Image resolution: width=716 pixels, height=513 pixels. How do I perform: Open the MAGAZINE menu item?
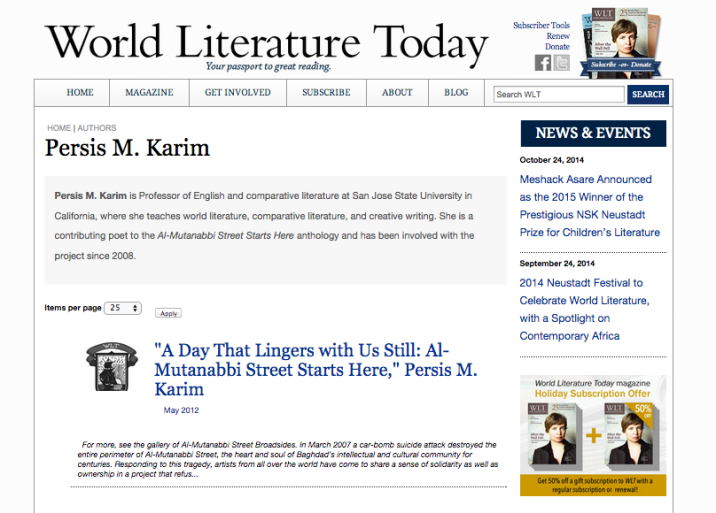coord(149,93)
